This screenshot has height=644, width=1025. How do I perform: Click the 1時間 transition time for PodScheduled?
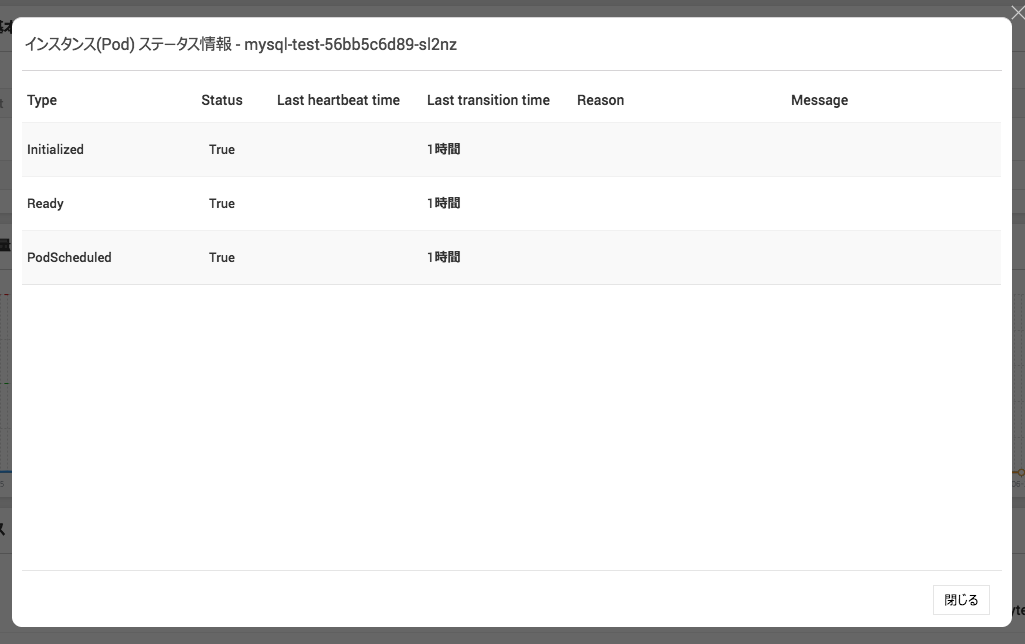pyautogui.click(x=444, y=258)
